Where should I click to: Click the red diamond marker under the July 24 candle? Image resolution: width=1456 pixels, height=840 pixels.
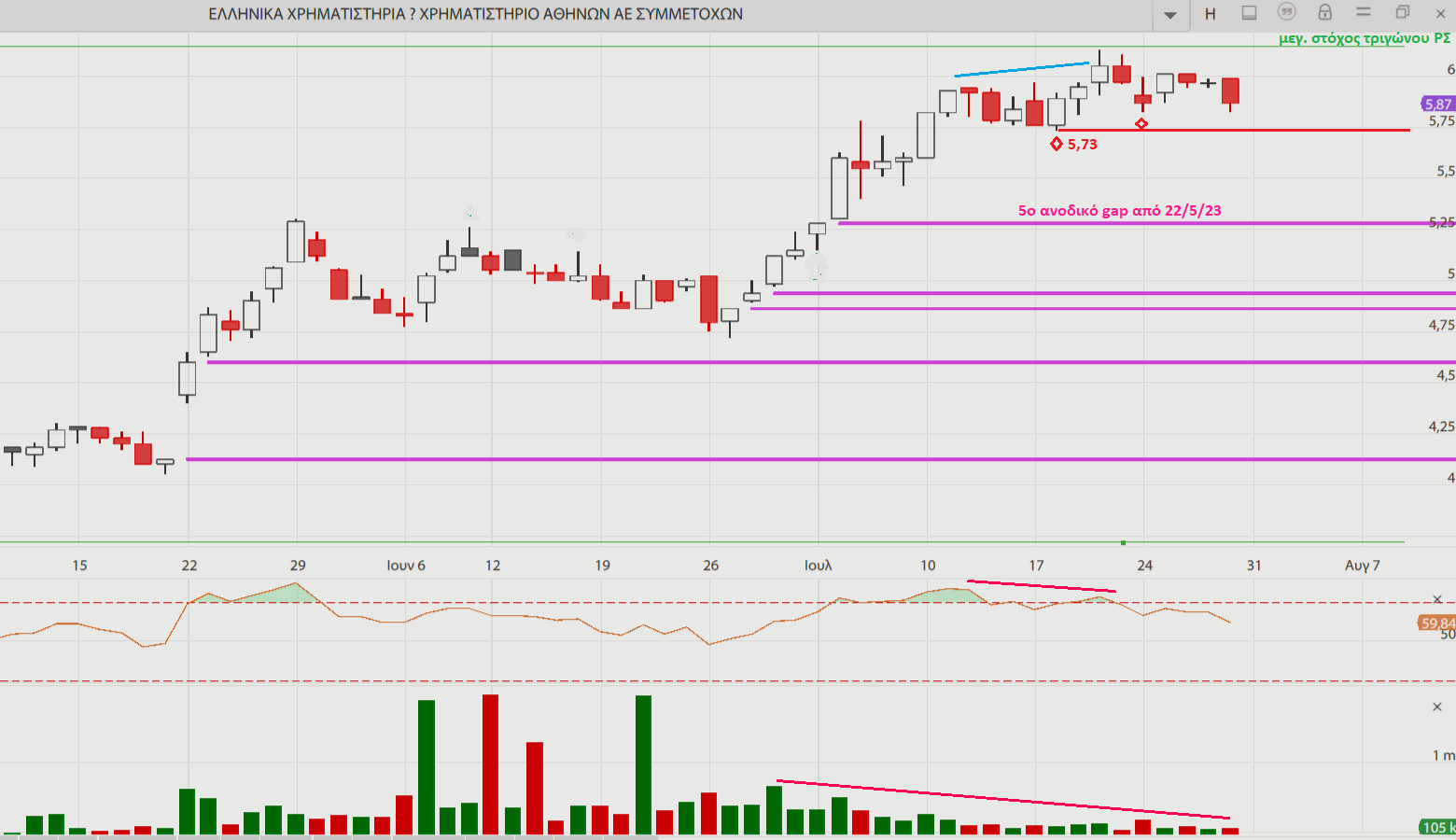1141,123
